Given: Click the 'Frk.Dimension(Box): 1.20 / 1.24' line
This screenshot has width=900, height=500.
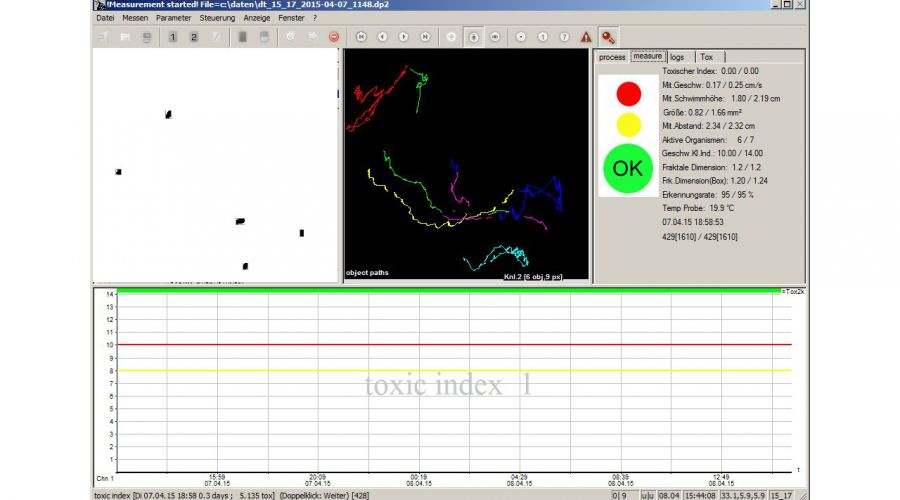Looking at the screenshot, I should [715, 181].
